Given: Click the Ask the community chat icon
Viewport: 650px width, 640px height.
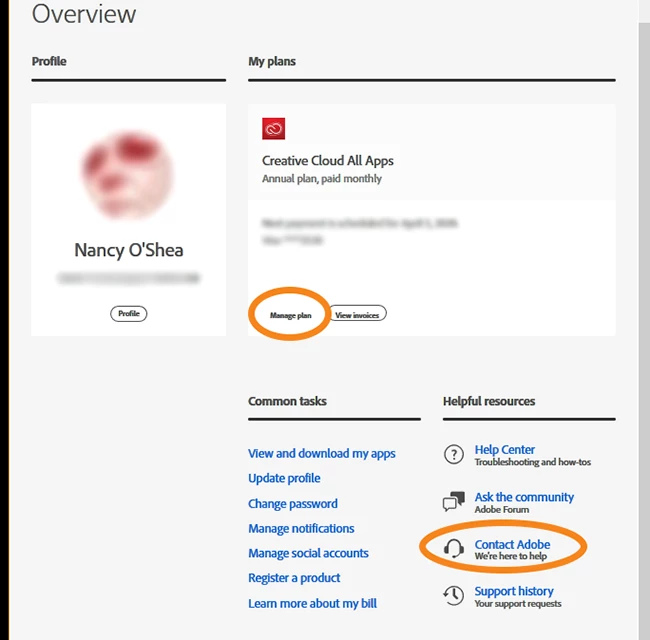Looking at the screenshot, I should pos(454,502).
